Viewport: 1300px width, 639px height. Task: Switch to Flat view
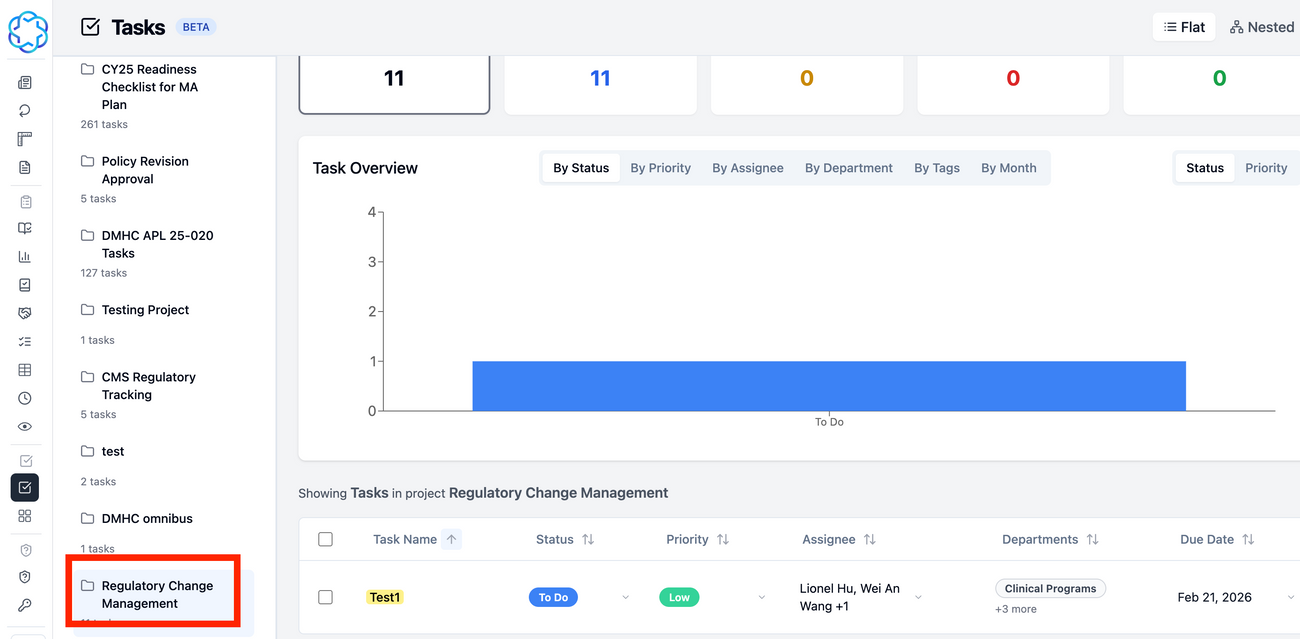1184,27
